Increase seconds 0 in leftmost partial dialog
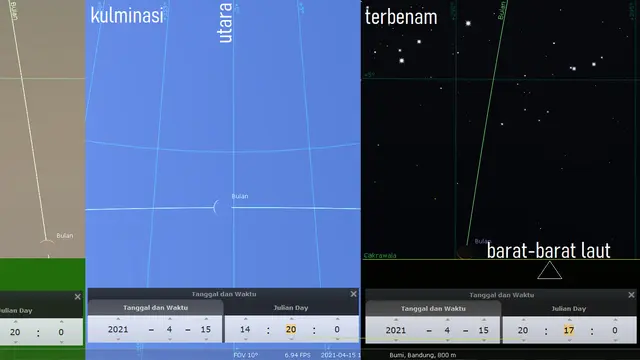This screenshot has height=360, width=640. pyautogui.click(x=61, y=322)
